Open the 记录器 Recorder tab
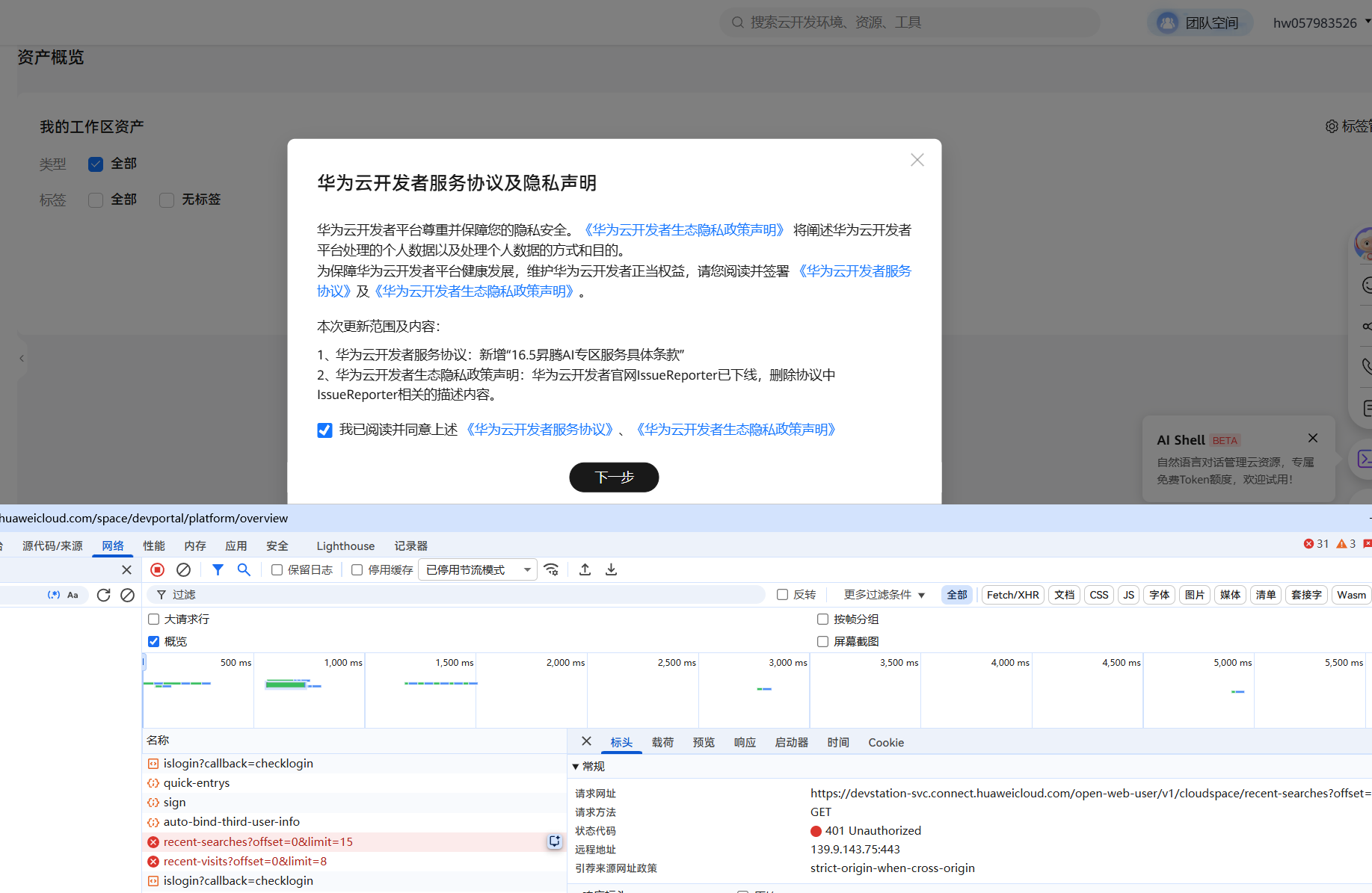1372x893 pixels. (x=411, y=546)
